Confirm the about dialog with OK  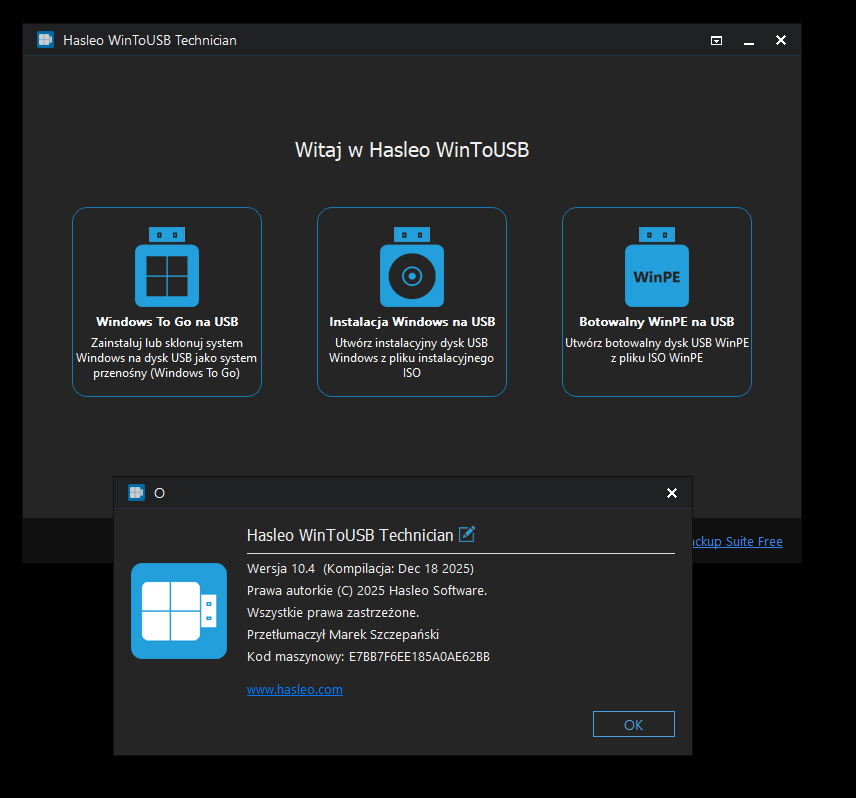pos(634,724)
